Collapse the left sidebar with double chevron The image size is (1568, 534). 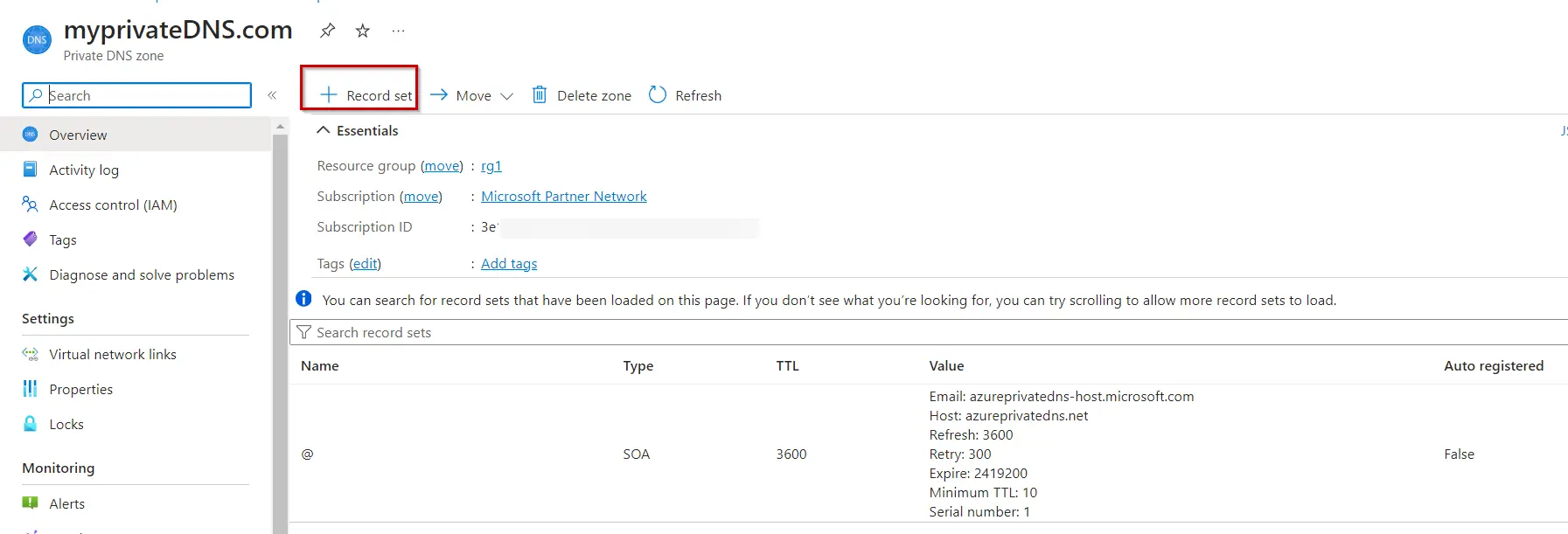pos(272,95)
